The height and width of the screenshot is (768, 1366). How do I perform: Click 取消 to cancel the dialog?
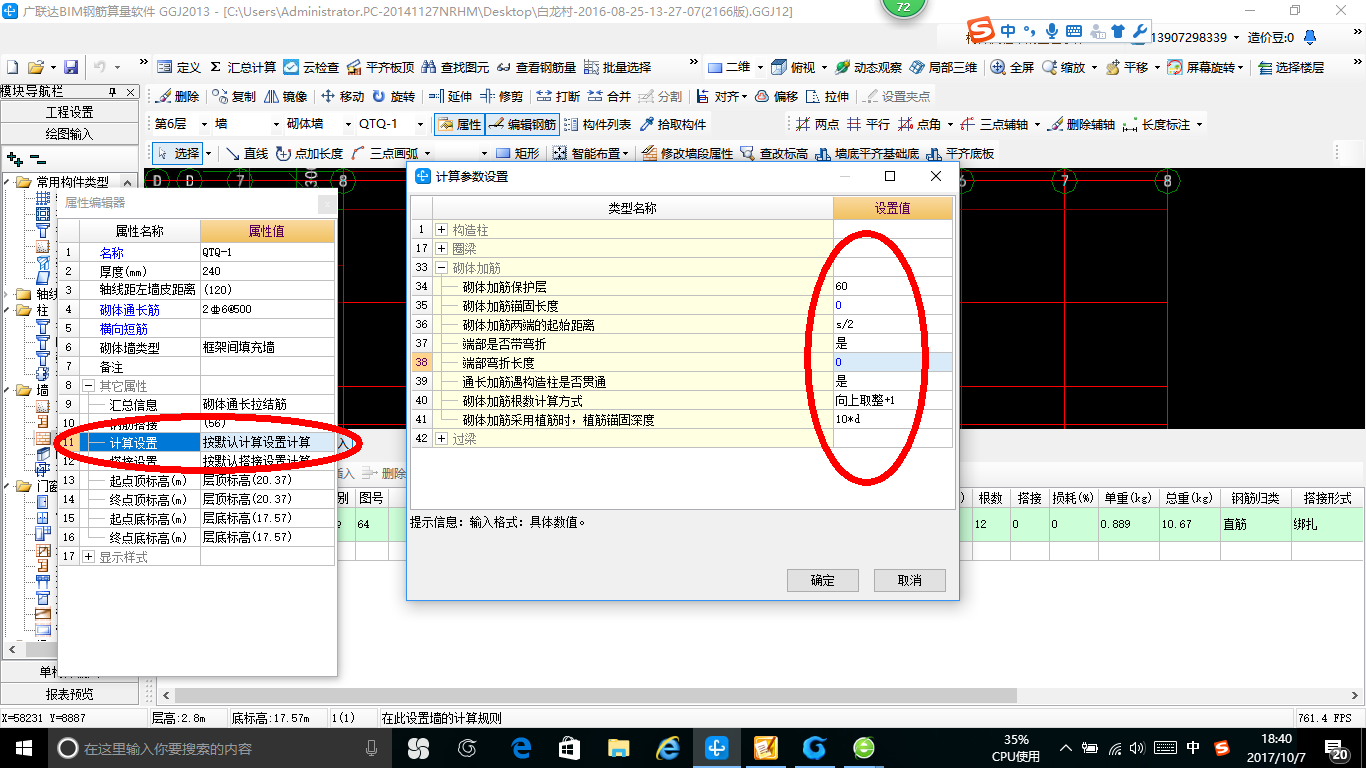pyautogui.click(x=909, y=580)
